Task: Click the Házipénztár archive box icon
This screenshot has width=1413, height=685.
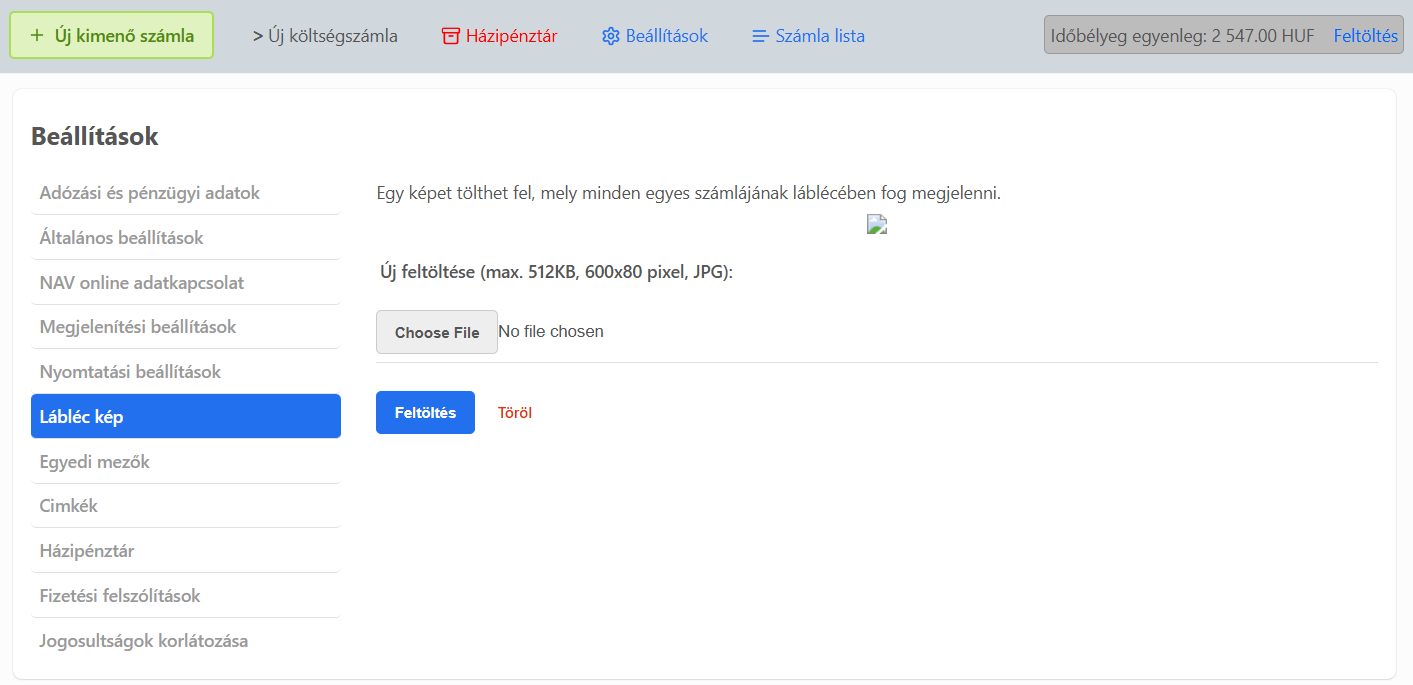Action: click(x=451, y=36)
